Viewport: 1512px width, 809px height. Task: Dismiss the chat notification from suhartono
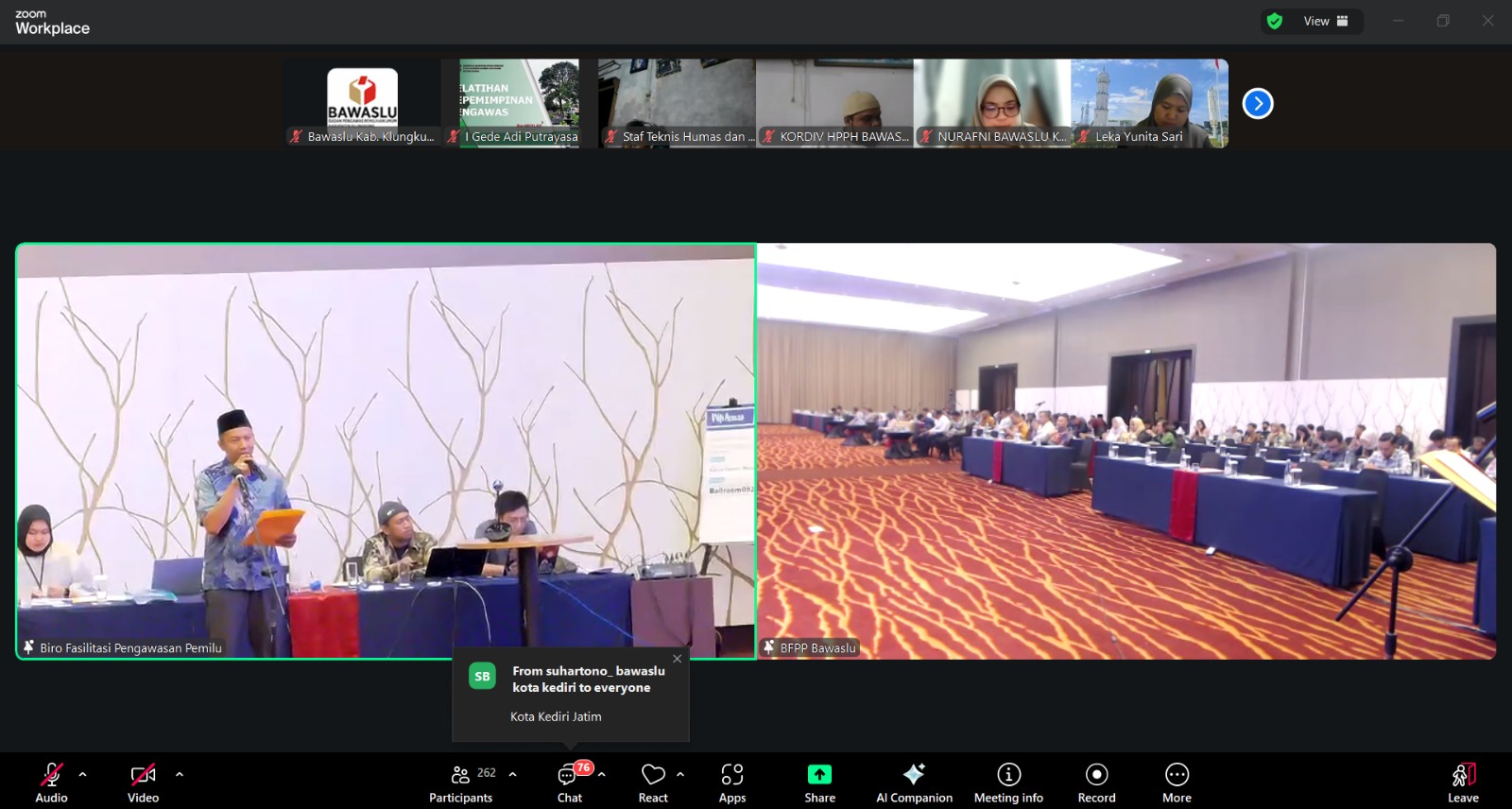point(677,659)
